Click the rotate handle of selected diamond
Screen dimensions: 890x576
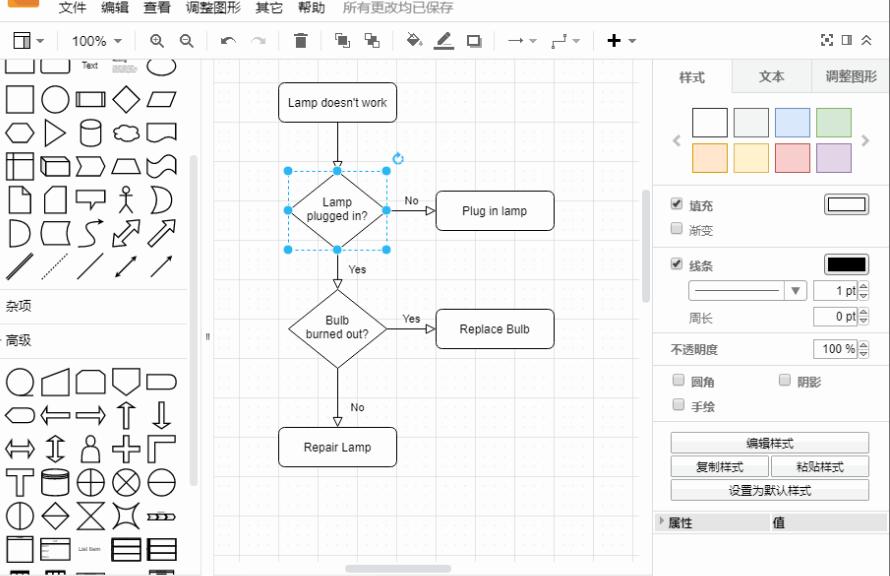coord(398,158)
